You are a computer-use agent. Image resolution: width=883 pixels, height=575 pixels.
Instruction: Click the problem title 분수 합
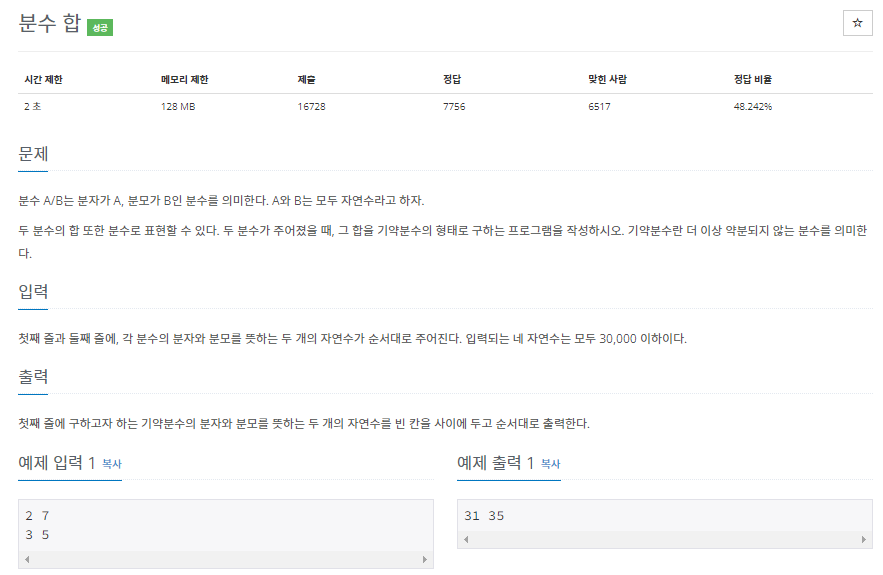(50, 23)
